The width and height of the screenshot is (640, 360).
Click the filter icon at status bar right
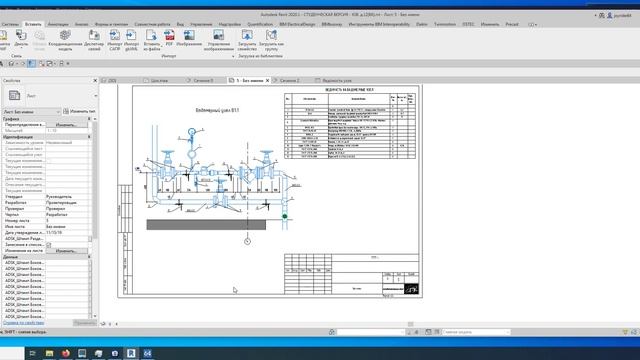tap(625, 332)
